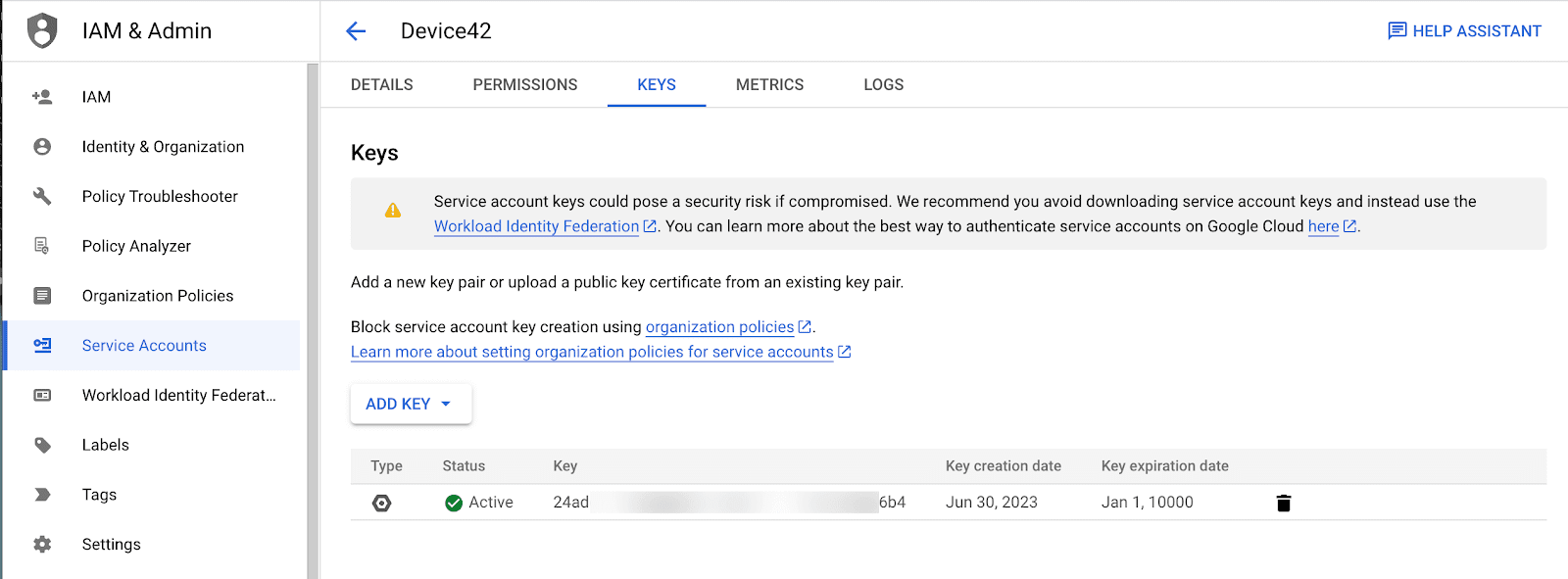1568x579 pixels.
Task: Click the green Active status checkmark
Action: [454, 503]
